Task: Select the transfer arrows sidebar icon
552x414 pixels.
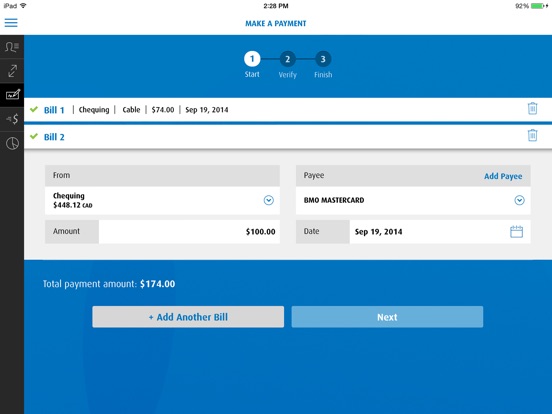Action: 12,71
